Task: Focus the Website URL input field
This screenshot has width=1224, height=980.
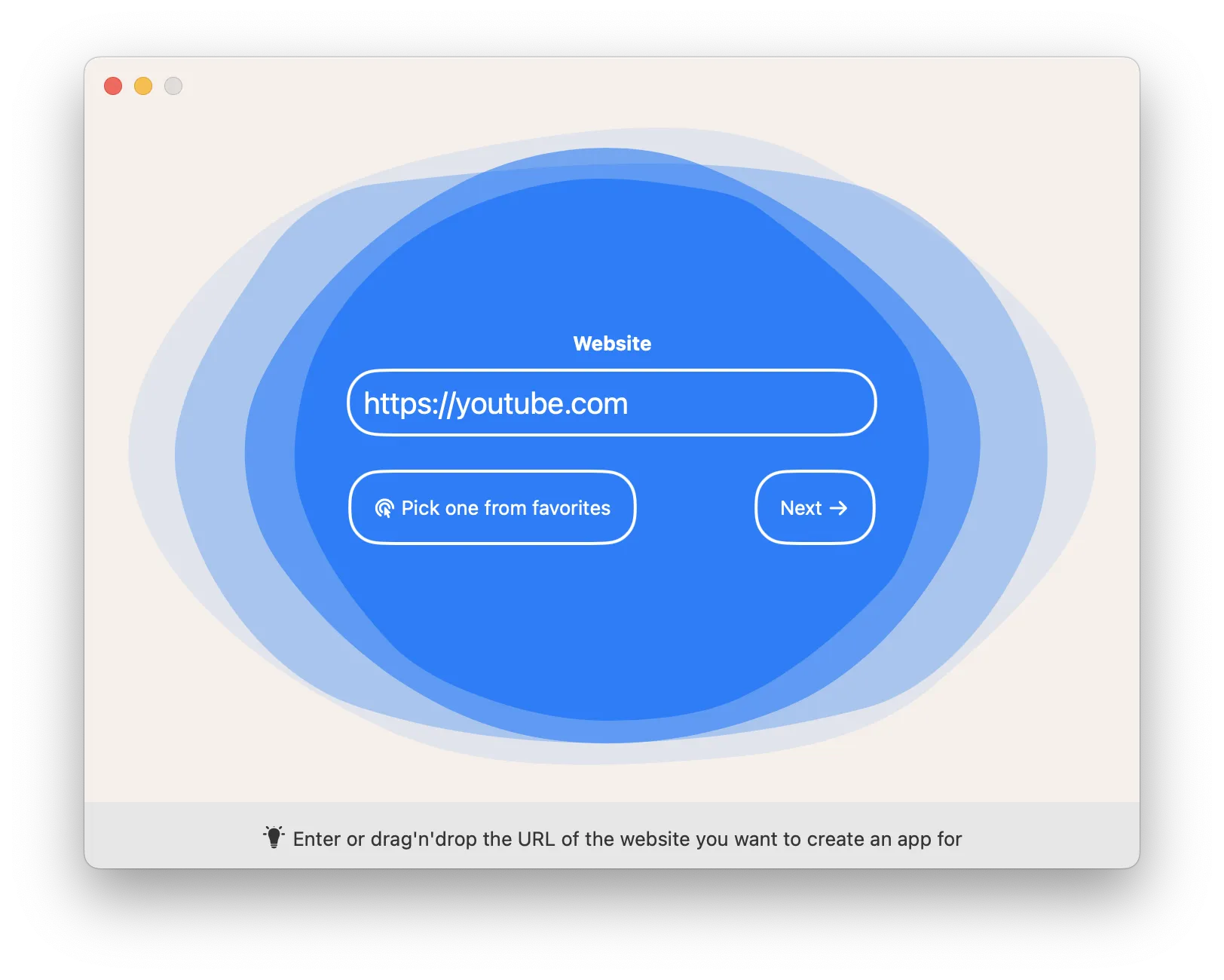Action: click(x=611, y=403)
